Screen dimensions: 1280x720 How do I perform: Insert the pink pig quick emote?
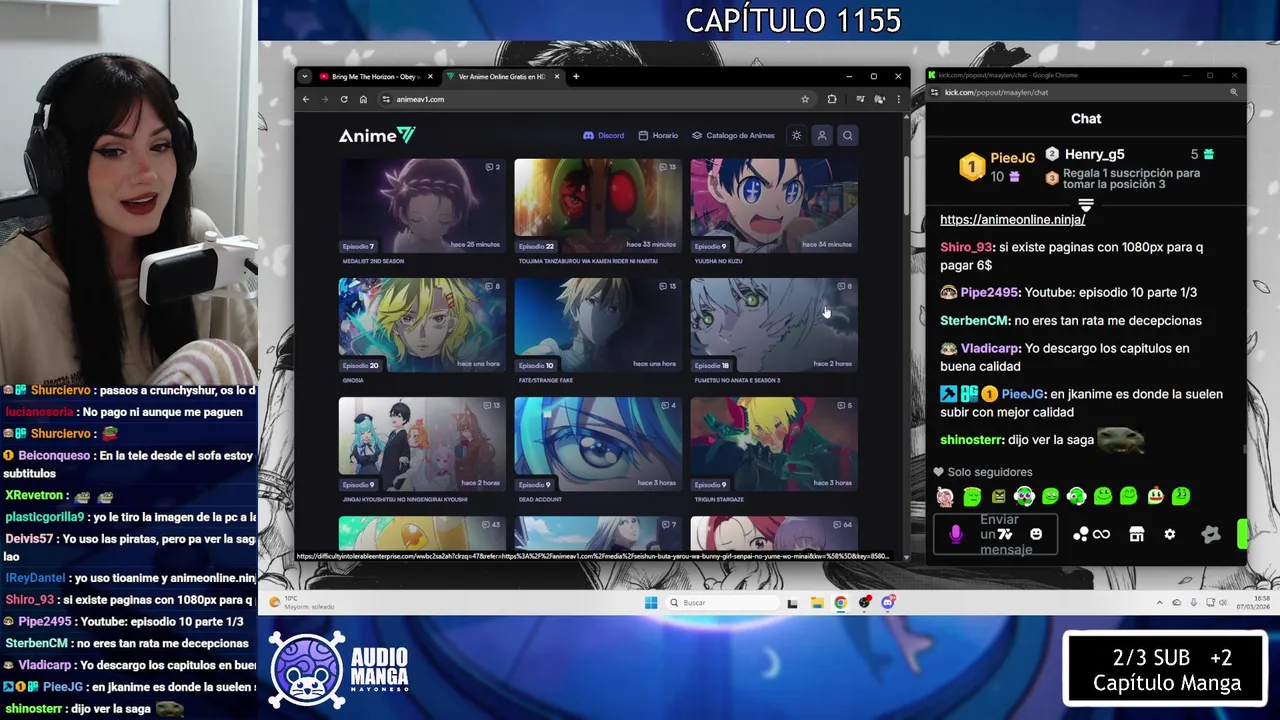[945, 496]
